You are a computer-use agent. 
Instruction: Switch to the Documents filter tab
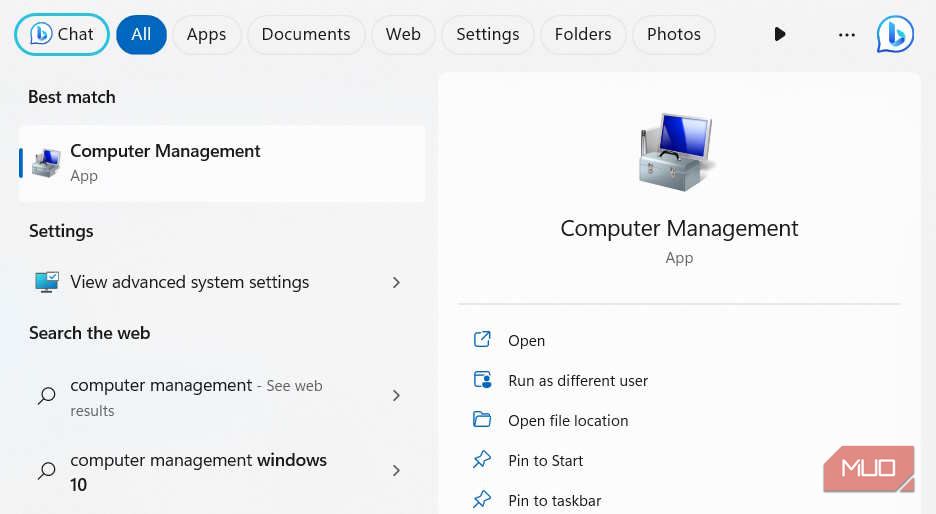click(x=306, y=34)
